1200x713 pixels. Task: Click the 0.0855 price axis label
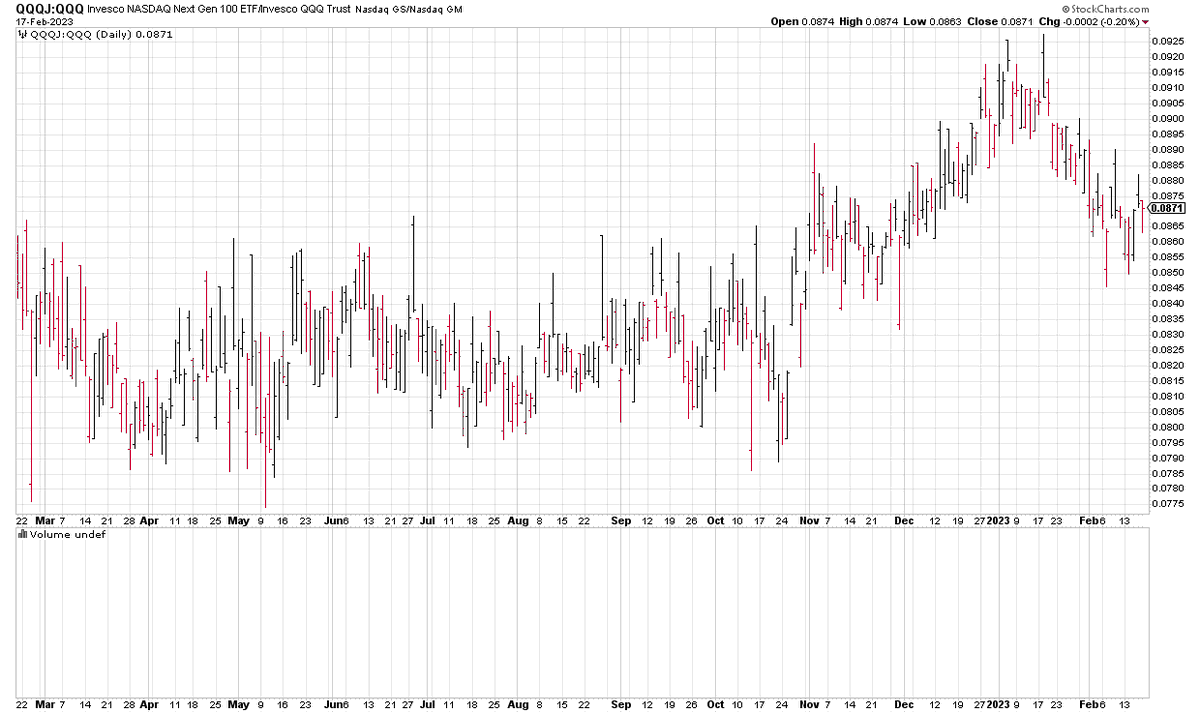pyautogui.click(x=1168, y=257)
